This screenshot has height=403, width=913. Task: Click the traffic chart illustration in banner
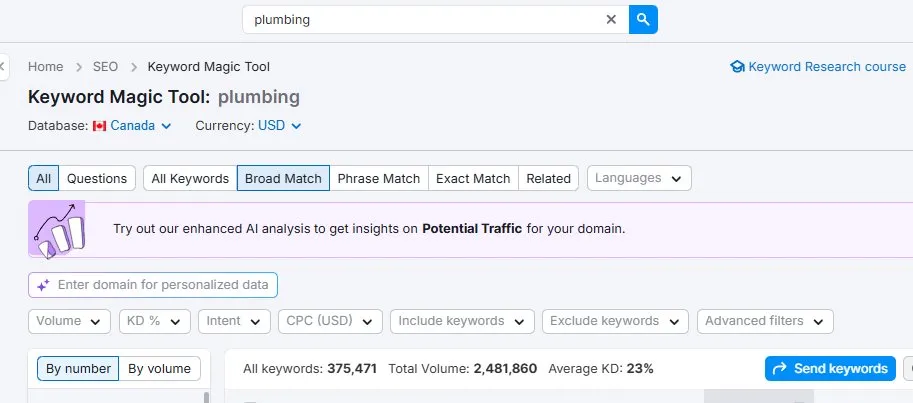[58, 229]
